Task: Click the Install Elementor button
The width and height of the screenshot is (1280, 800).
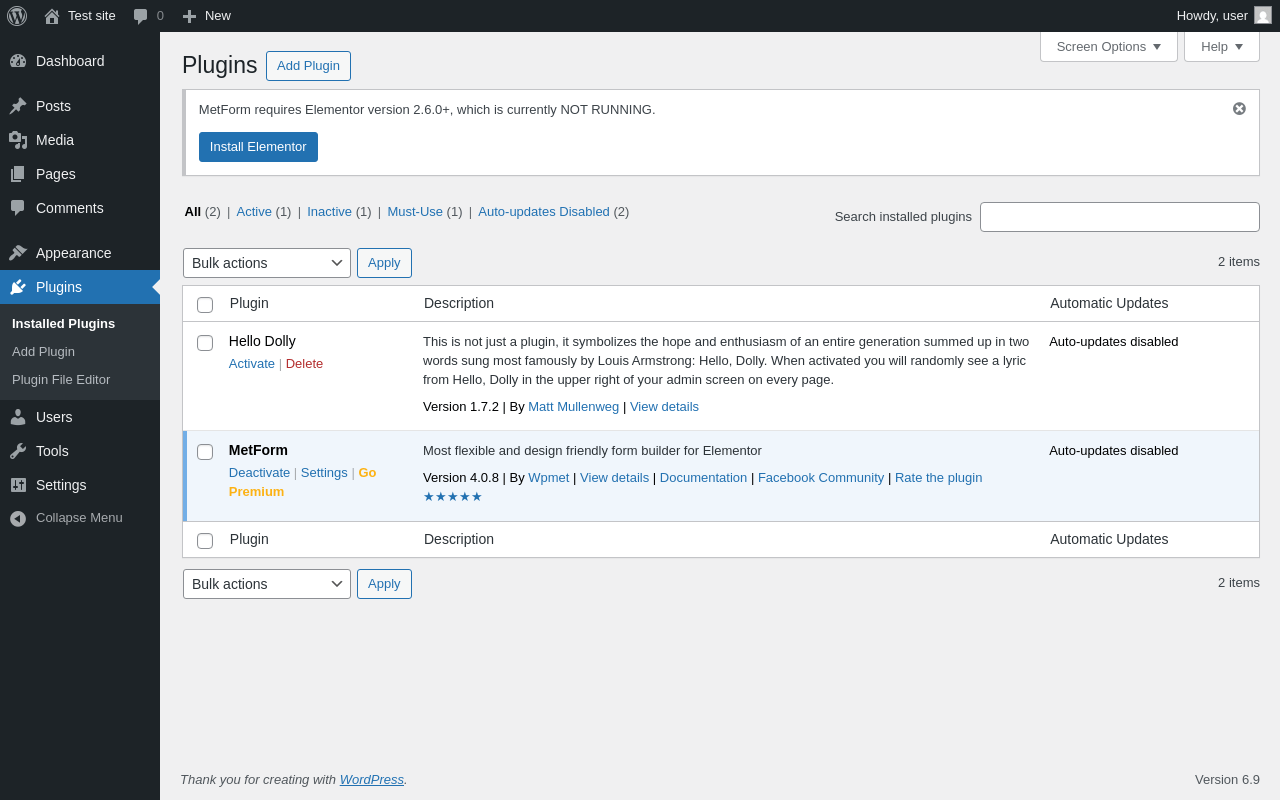Action: [258, 147]
